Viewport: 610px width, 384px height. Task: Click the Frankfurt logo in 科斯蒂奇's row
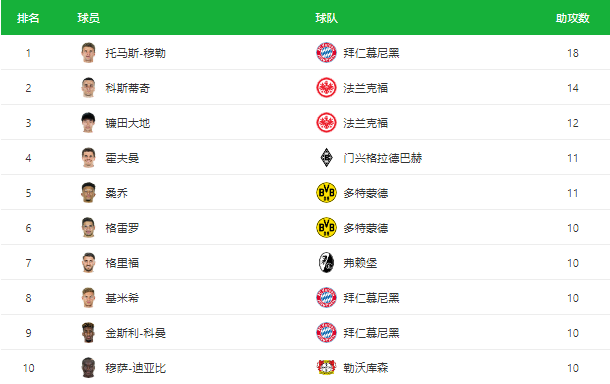click(326, 88)
